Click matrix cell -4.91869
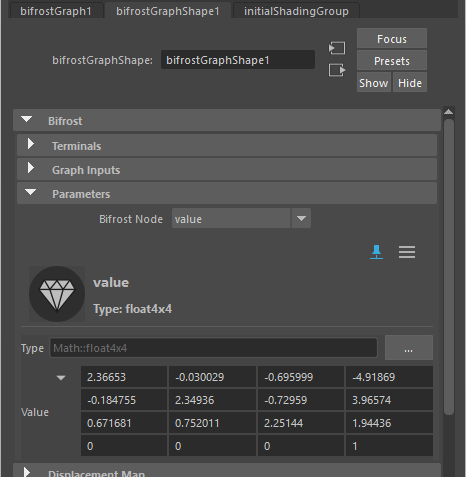466x477 pixels. pyautogui.click(x=389, y=377)
